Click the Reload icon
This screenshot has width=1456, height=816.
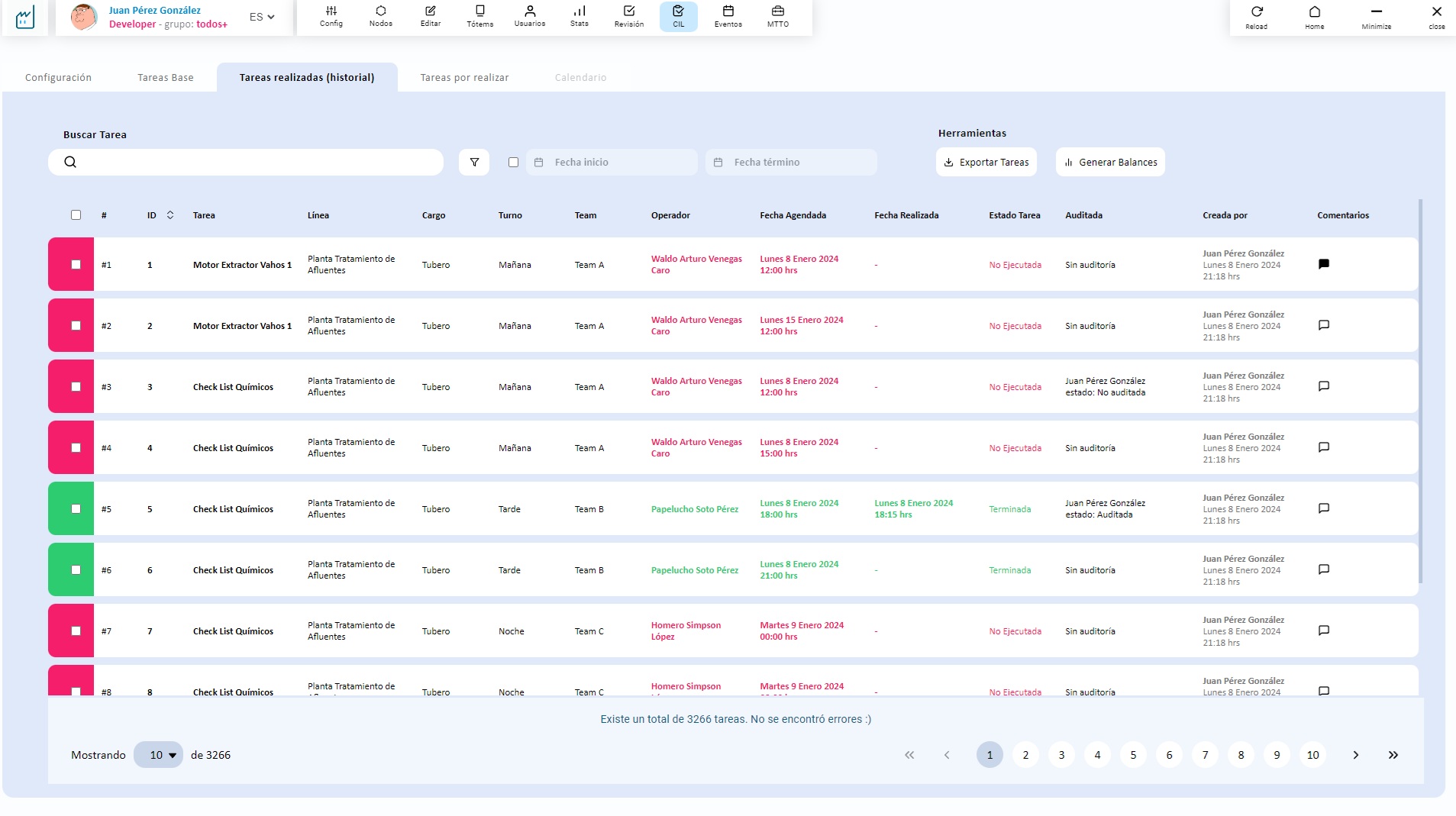pyautogui.click(x=1257, y=17)
